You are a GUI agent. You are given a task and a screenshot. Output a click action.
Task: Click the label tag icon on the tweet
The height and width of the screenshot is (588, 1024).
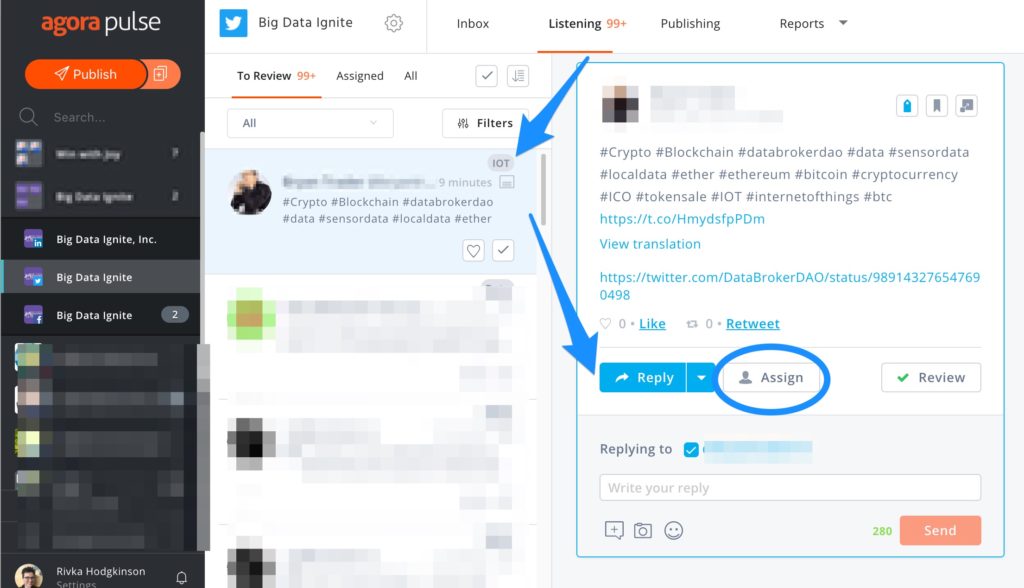point(907,106)
